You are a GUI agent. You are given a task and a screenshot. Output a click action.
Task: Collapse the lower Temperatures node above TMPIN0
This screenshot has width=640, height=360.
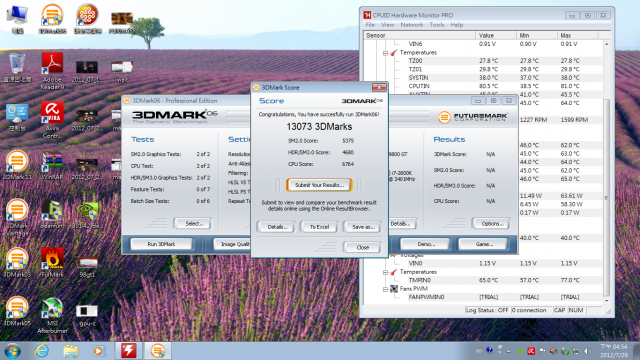385,272
